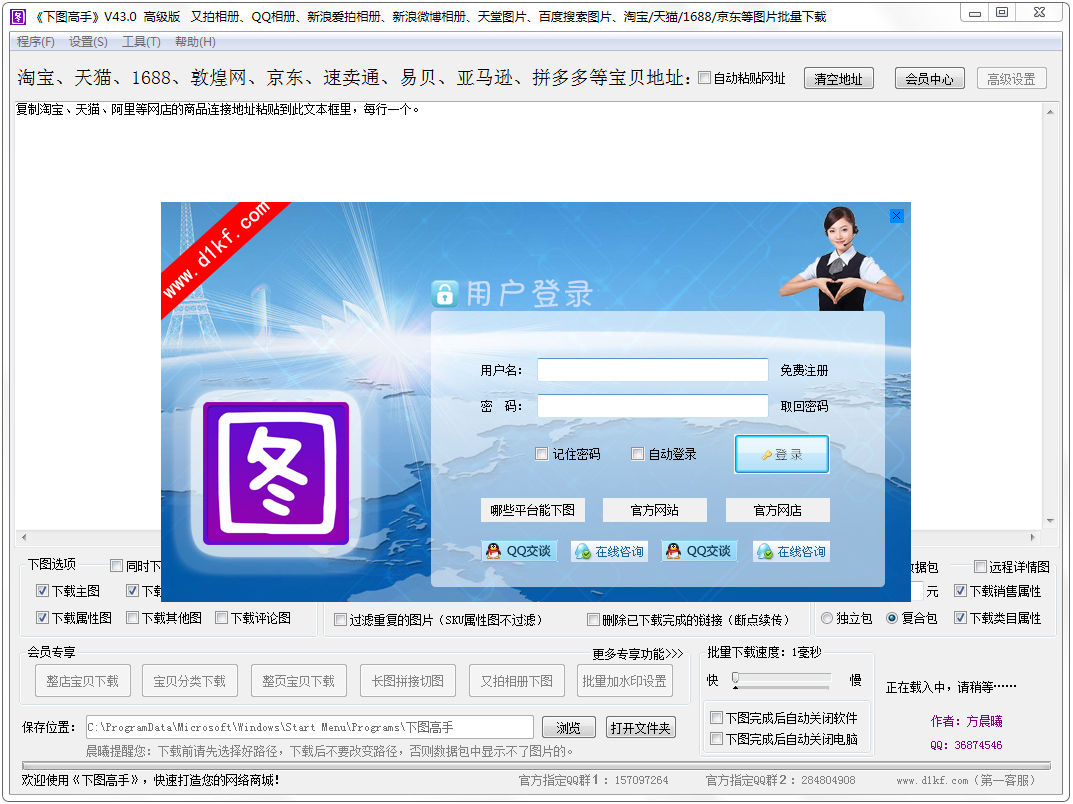1073x804 pixels.
Task: Click the www.d1kf.com (第一客服) text
Action: (966, 780)
